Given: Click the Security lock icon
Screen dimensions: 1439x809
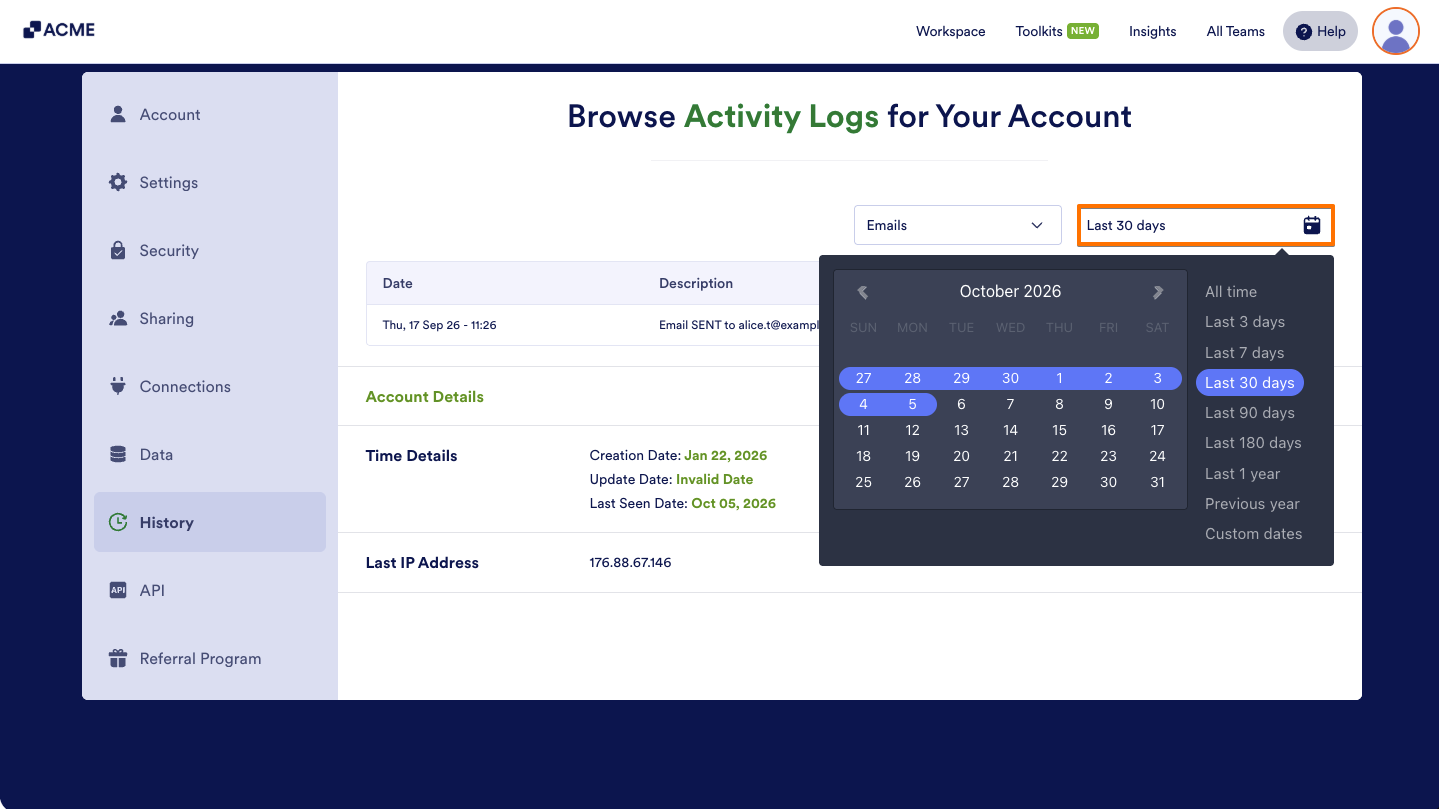Looking at the screenshot, I should [x=118, y=250].
